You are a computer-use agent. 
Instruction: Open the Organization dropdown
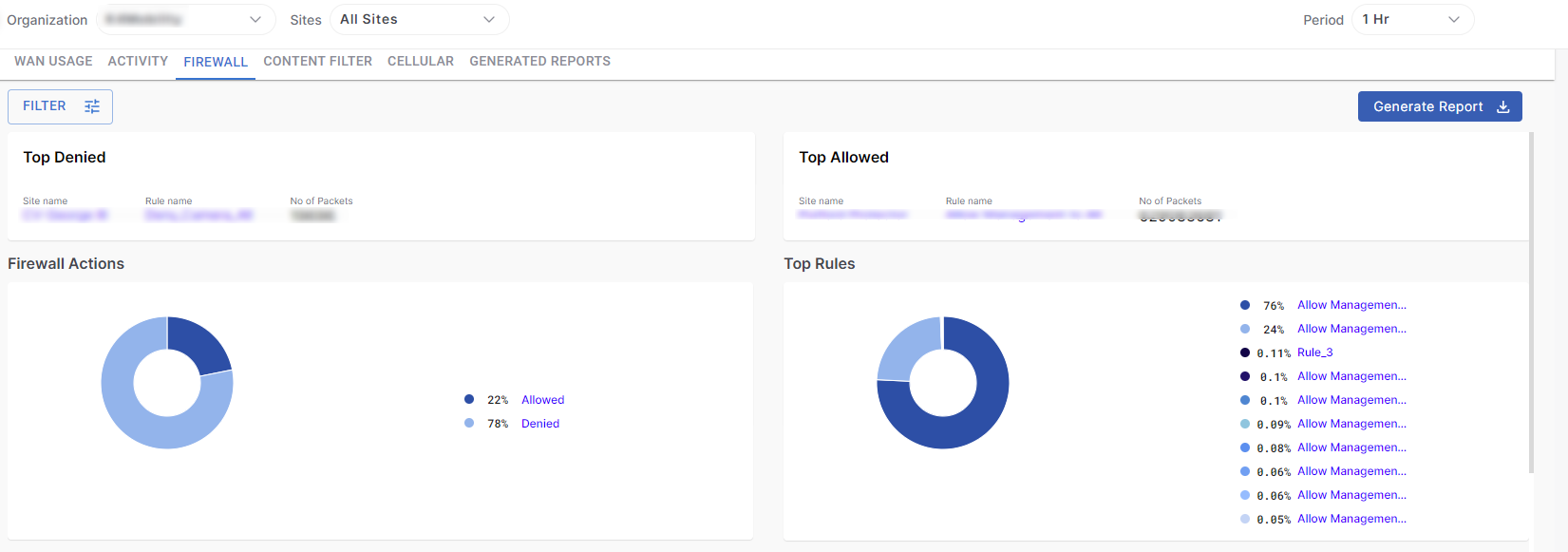coord(185,19)
